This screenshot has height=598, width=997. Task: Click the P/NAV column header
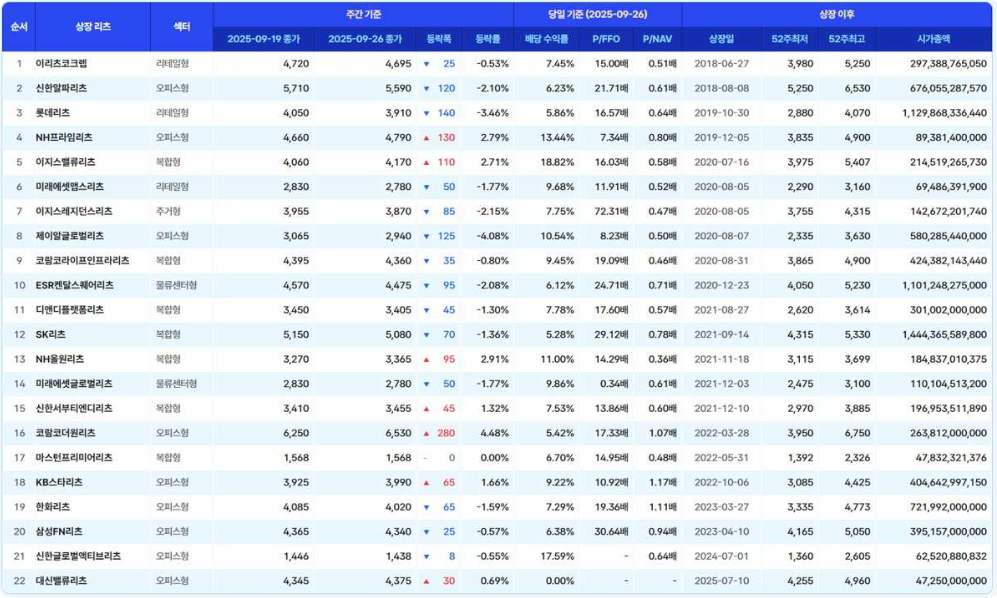[657, 39]
